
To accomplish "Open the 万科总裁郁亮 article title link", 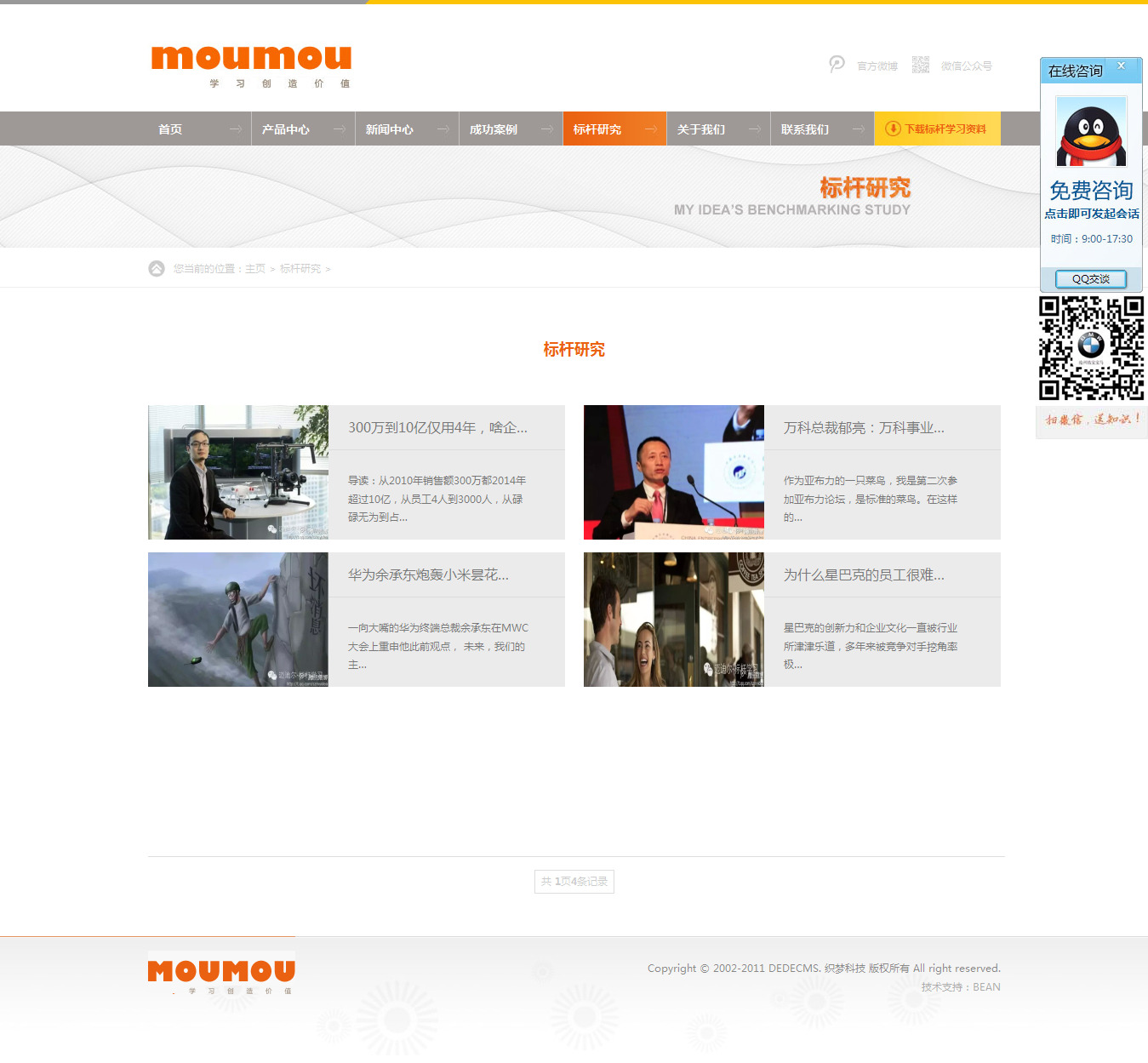I will point(864,428).
